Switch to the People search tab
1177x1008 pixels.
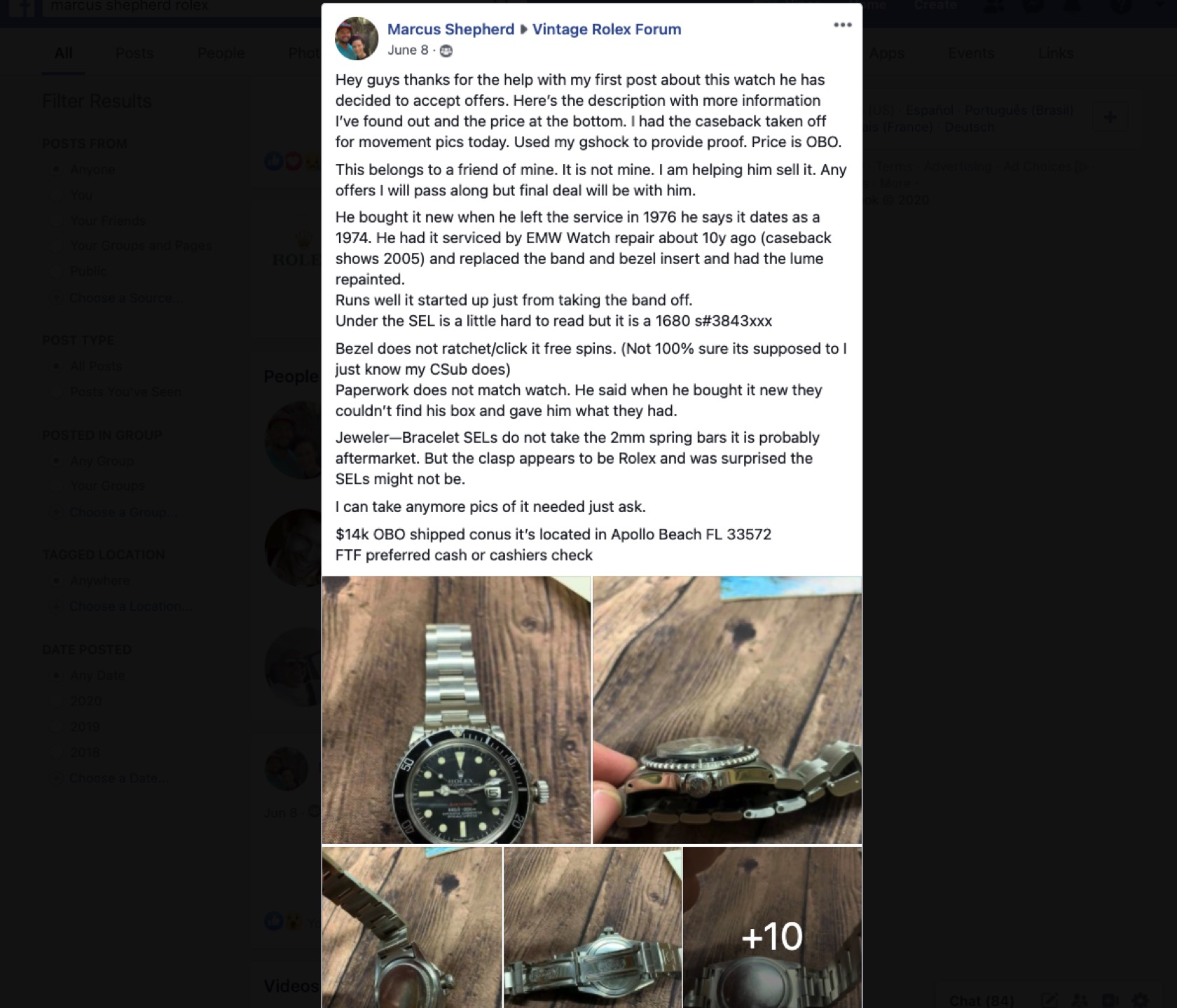(221, 53)
